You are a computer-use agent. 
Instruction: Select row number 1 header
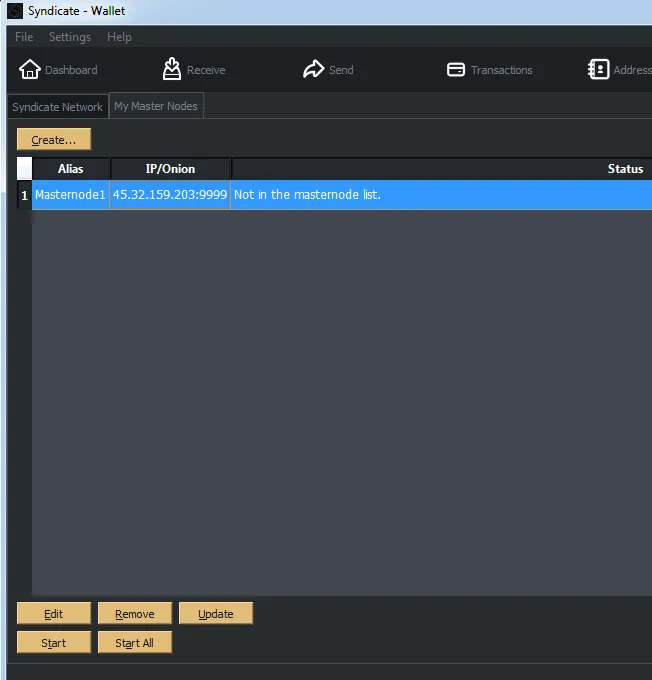click(x=24, y=195)
